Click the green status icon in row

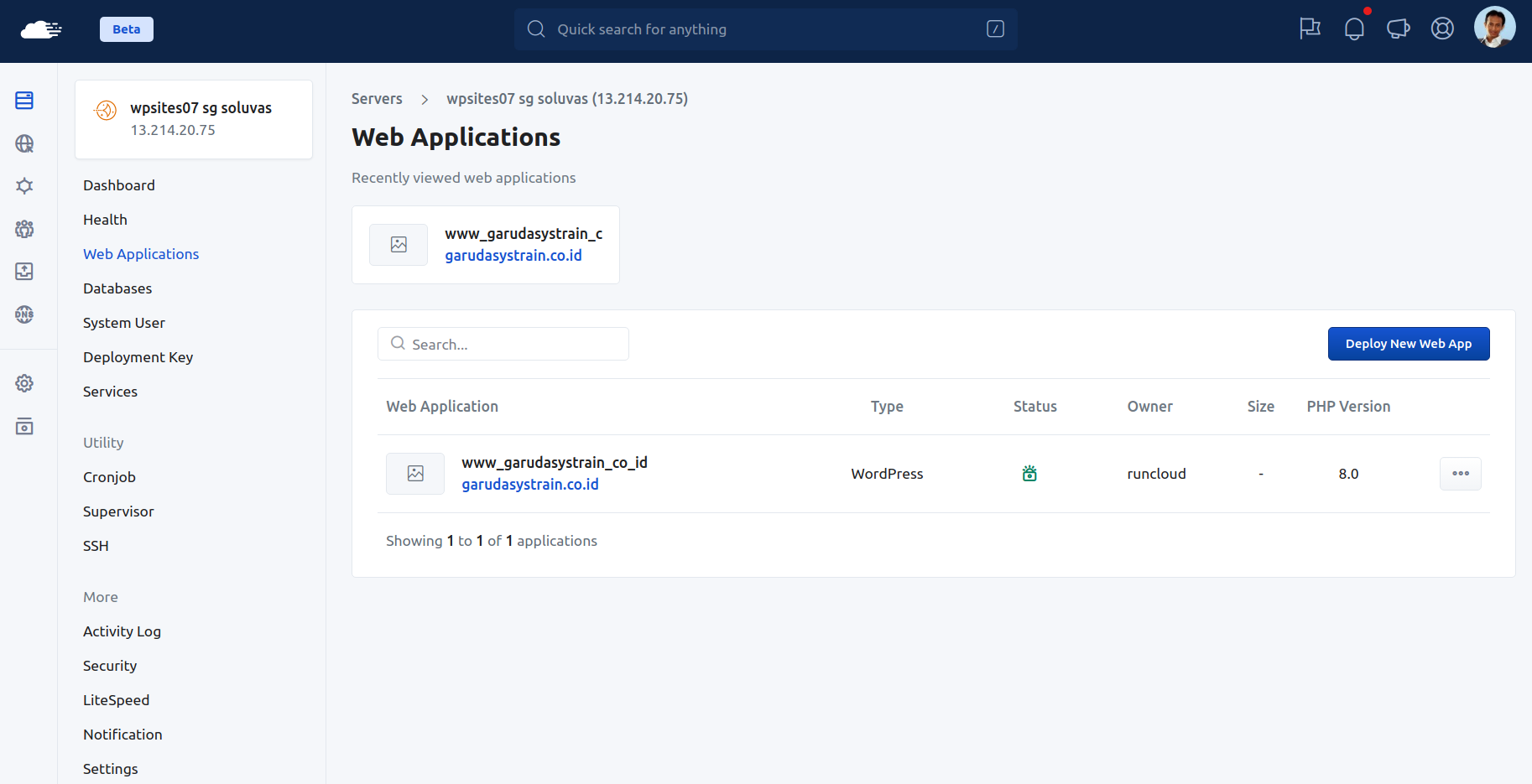[x=1029, y=474]
